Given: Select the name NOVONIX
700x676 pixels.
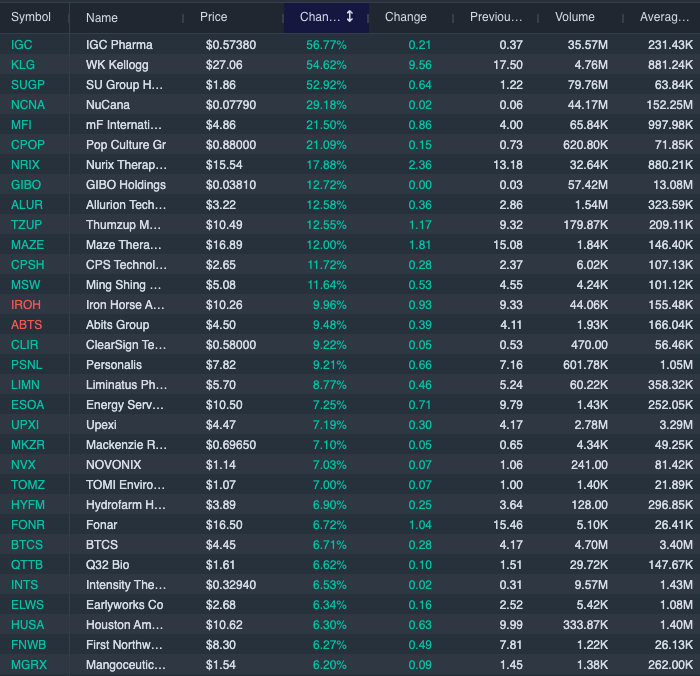Looking at the screenshot, I should tap(113, 465).
